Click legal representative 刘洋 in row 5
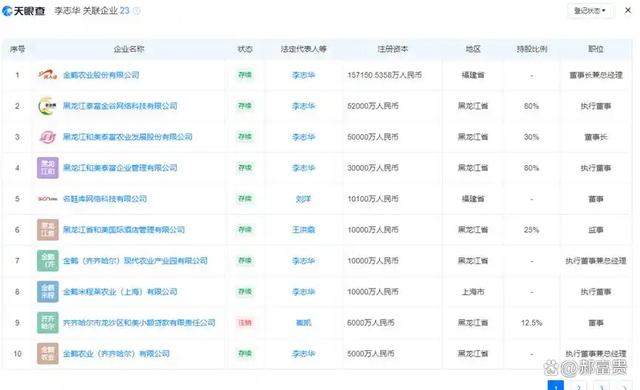The height and width of the screenshot is (390, 640). tap(303, 199)
